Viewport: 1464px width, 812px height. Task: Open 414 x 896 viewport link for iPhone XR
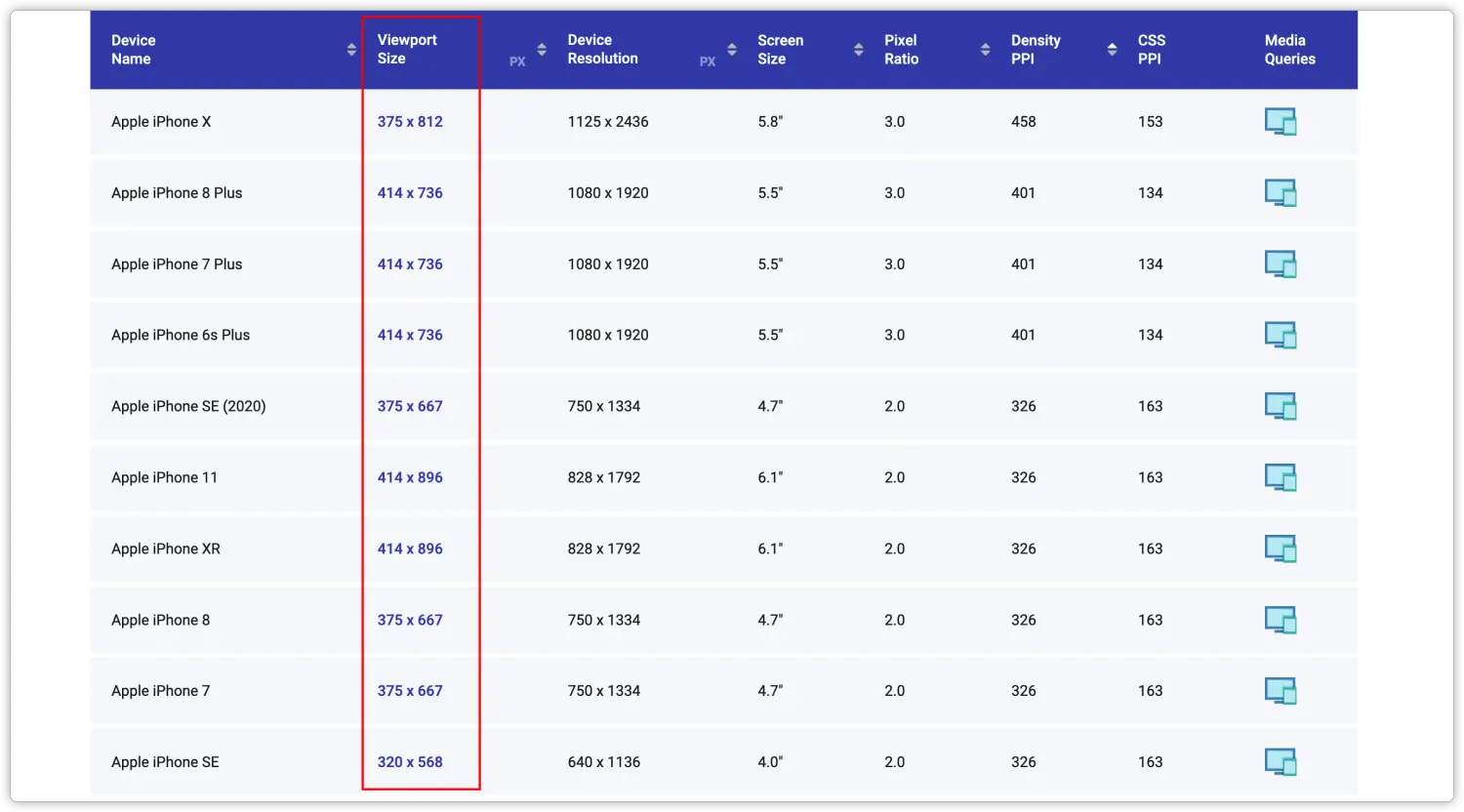click(410, 548)
